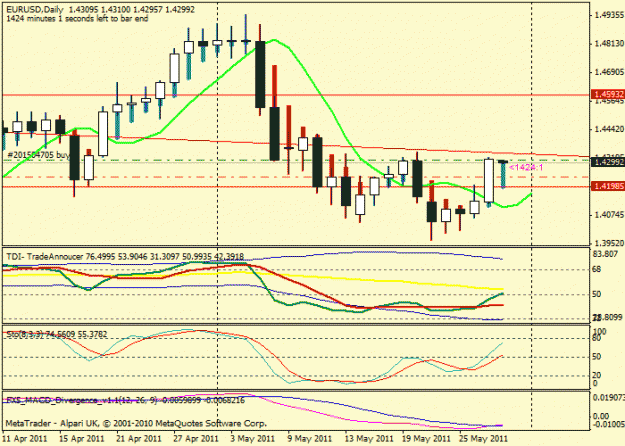Click the large black candle after 3 May
The height and width of the screenshot is (446, 625).
point(260,74)
